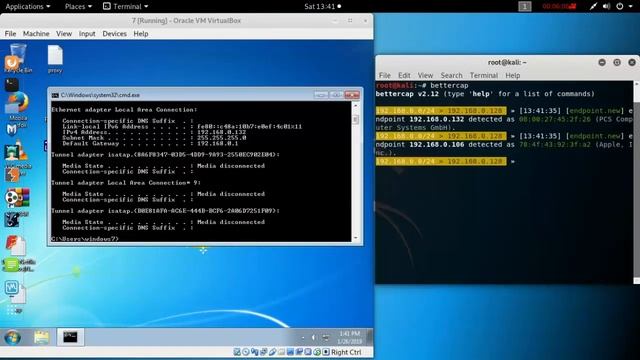Image resolution: width=640 pixels, height=360 pixels.
Task: Click the VirtualBox optical drive status icon
Action: pos(246,352)
